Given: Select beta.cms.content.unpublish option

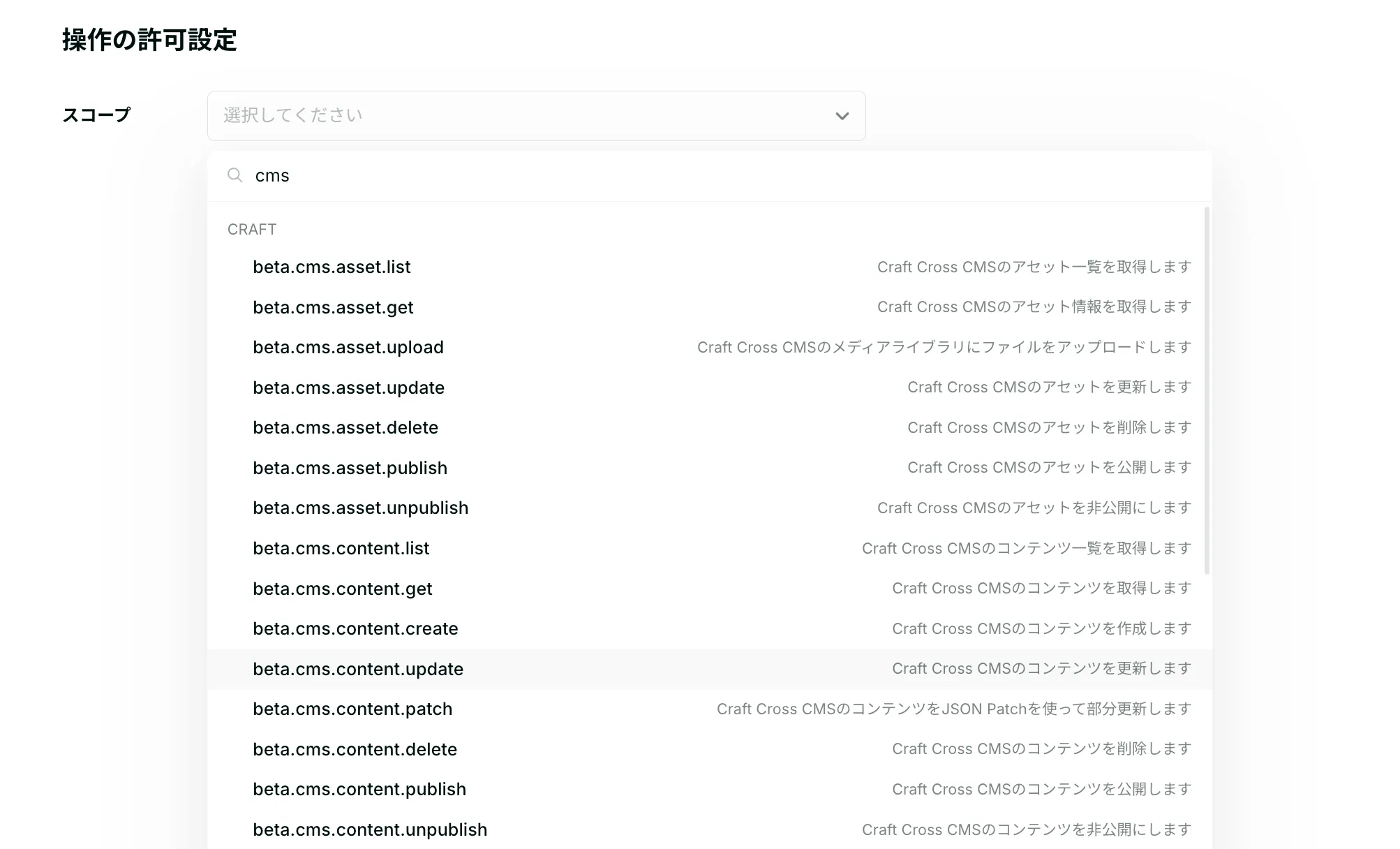Looking at the screenshot, I should (709, 829).
